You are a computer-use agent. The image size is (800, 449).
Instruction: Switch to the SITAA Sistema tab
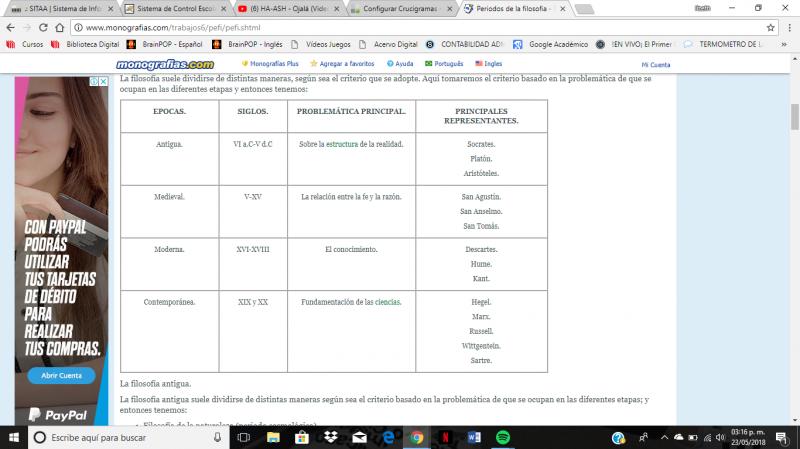61,9
